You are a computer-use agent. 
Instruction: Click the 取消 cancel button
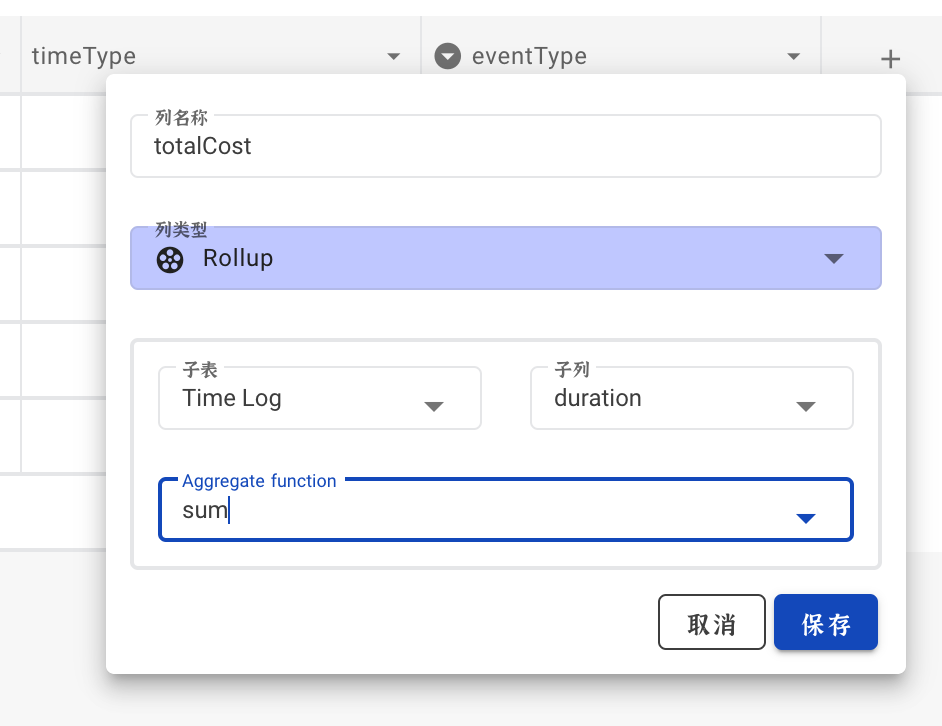click(712, 621)
